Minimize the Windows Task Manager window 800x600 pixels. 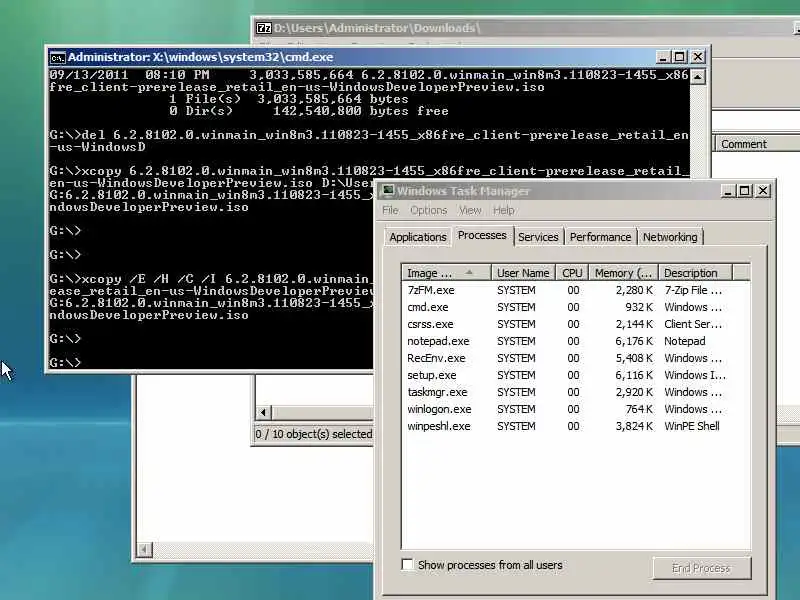[x=728, y=191]
